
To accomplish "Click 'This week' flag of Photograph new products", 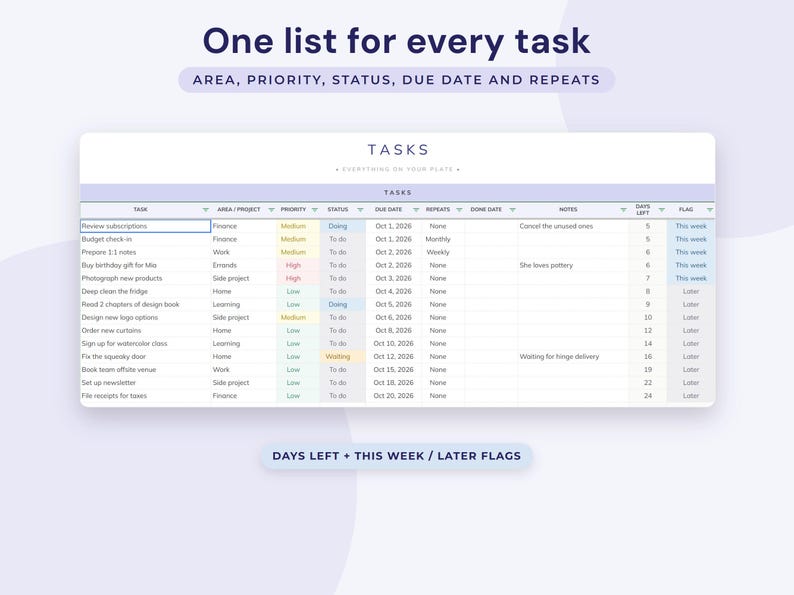I will tap(691, 279).
